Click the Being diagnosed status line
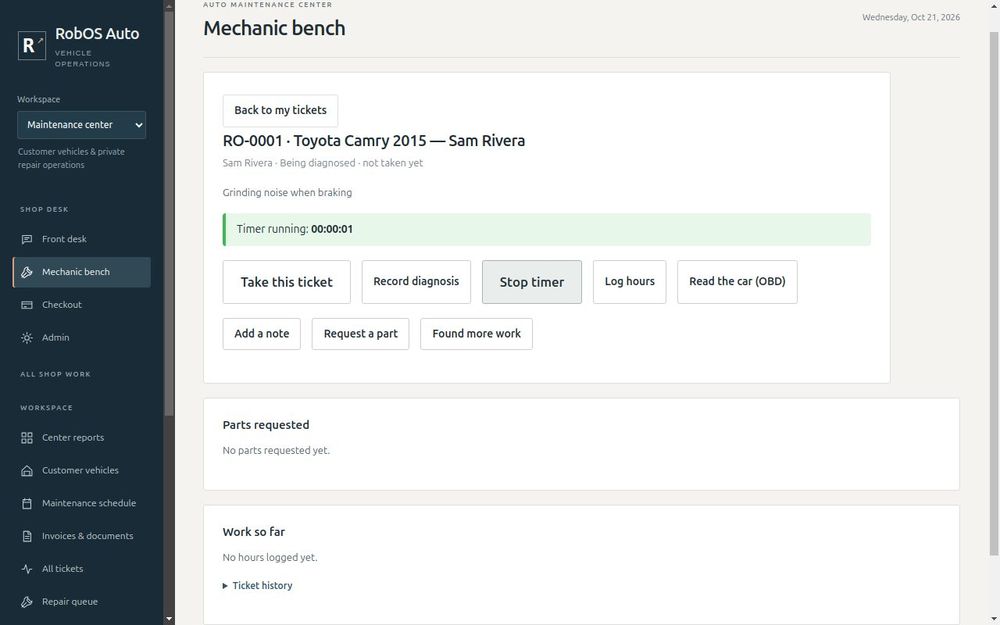The height and width of the screenshot is (625, 1000). (x=323, y=163)
